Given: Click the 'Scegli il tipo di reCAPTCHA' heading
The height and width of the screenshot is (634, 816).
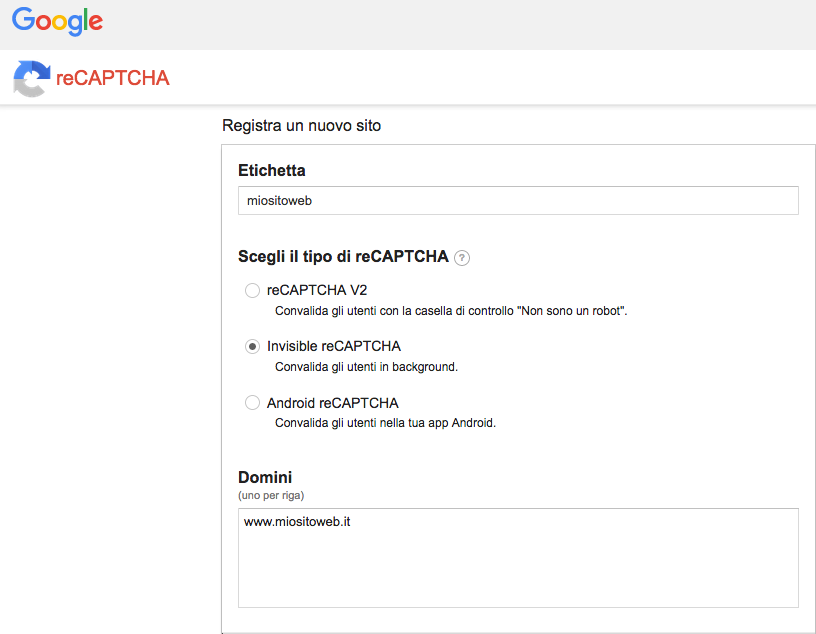Looking at the screenshot, I should click(x=343, y=257).
